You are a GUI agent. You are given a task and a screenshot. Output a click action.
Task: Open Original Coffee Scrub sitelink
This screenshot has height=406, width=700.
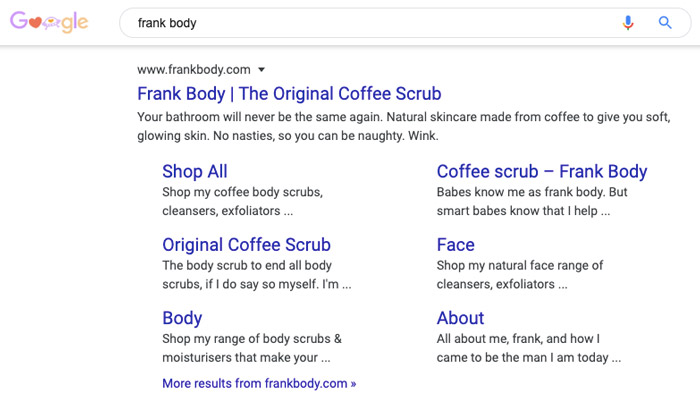click(x=246, y=245)
